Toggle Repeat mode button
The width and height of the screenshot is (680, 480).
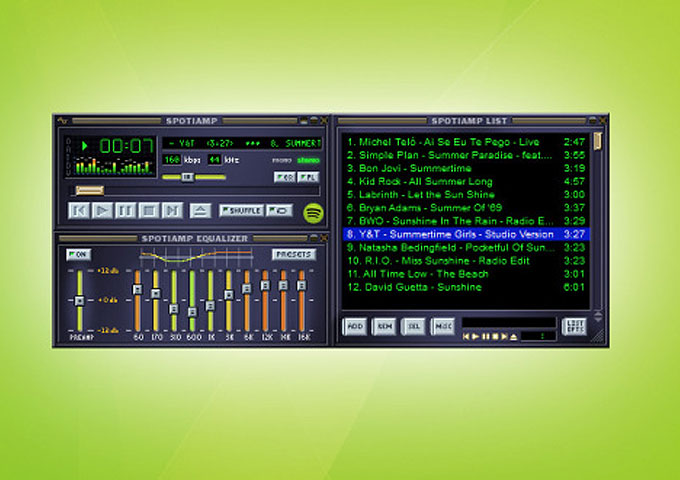279,211
